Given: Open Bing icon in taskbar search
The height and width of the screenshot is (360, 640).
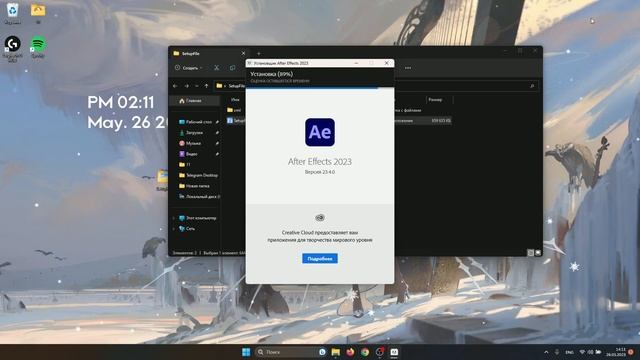Looking at the screenshot, I should 322,352.
